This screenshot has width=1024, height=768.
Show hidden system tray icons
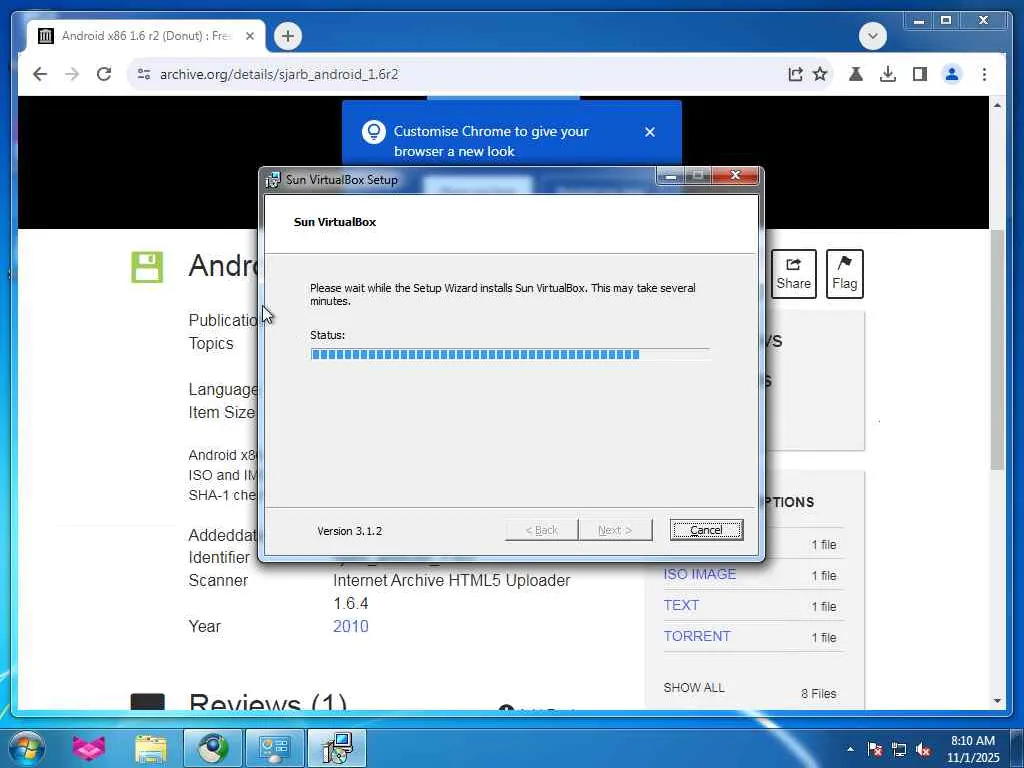pos(850,749)
